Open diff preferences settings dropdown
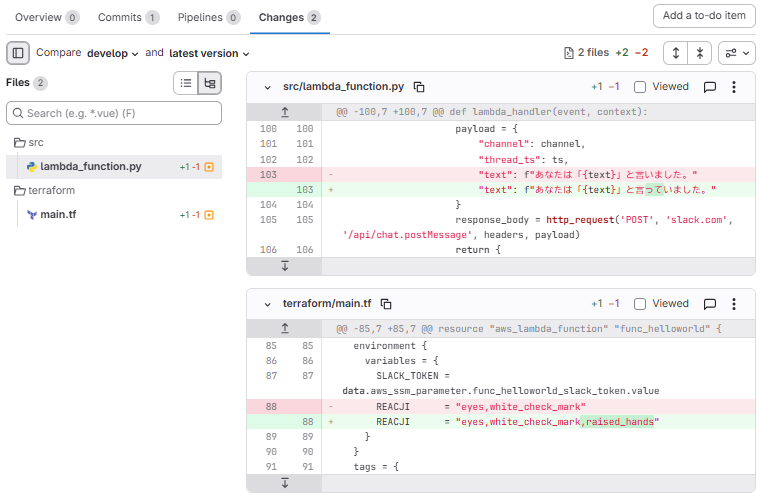The width and height of the screenshot is (762, 498). pyautogui.click(x=738, y=53)
